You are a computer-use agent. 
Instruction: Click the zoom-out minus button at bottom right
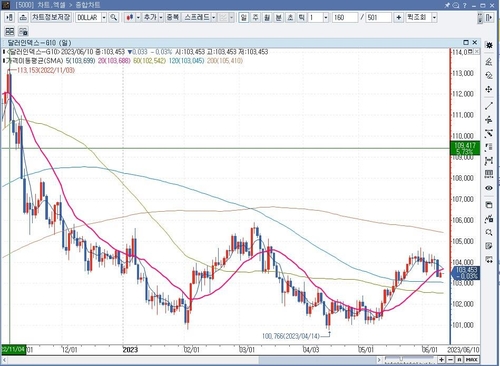(451, 360)
